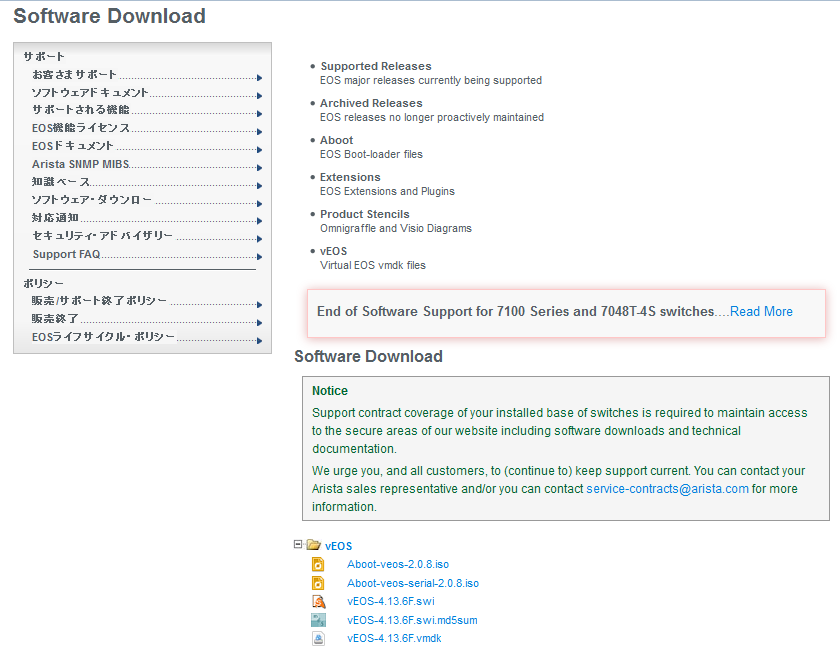The height and width of the screenshot is (648, 840).
Task: Click the Aboot-veos-2.0.8.iso file icon
Action: 318,565
